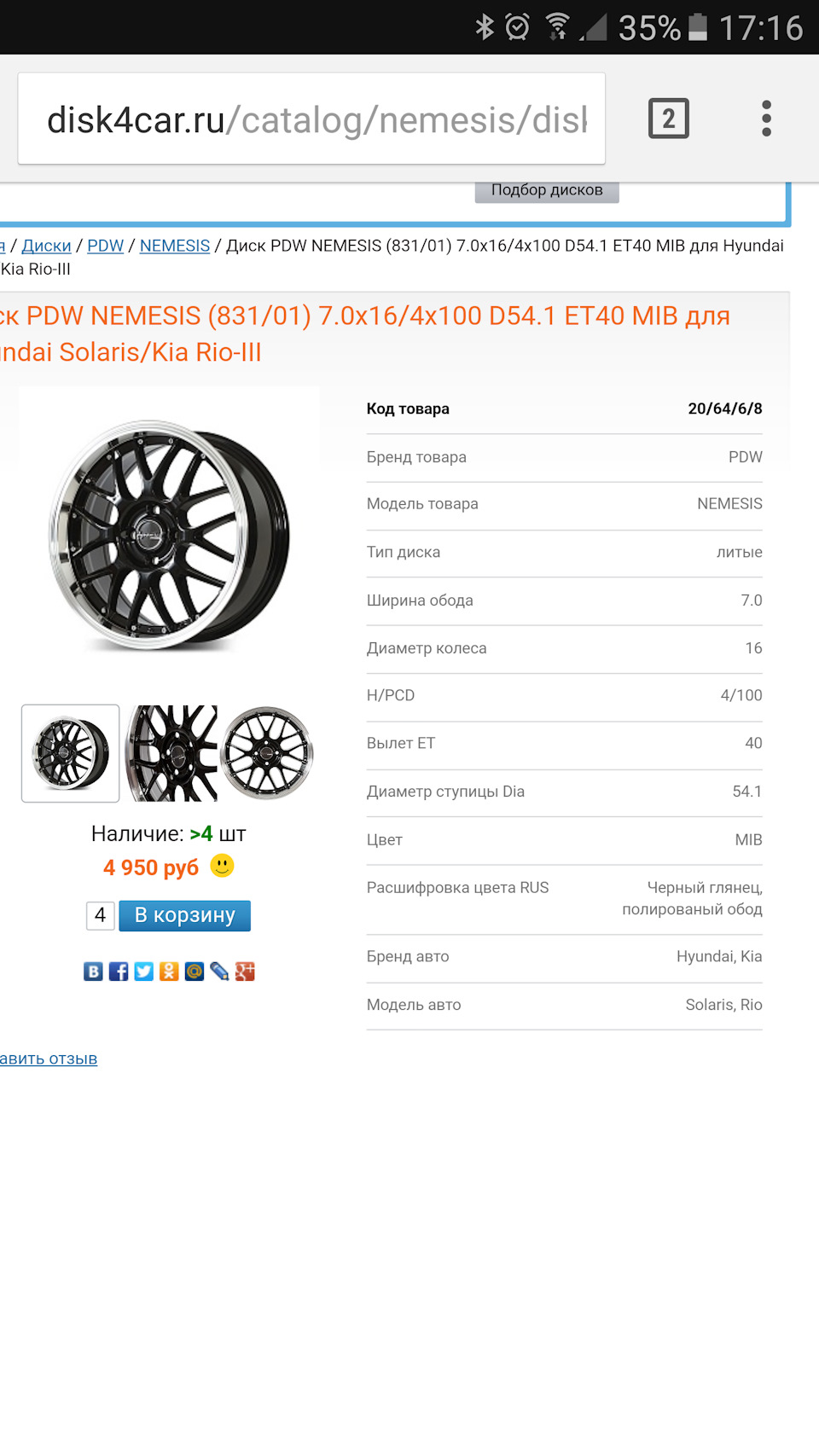Tap the disk4car.ru address bar
Screen dimensions: 819x1456
tap(311, 119)
